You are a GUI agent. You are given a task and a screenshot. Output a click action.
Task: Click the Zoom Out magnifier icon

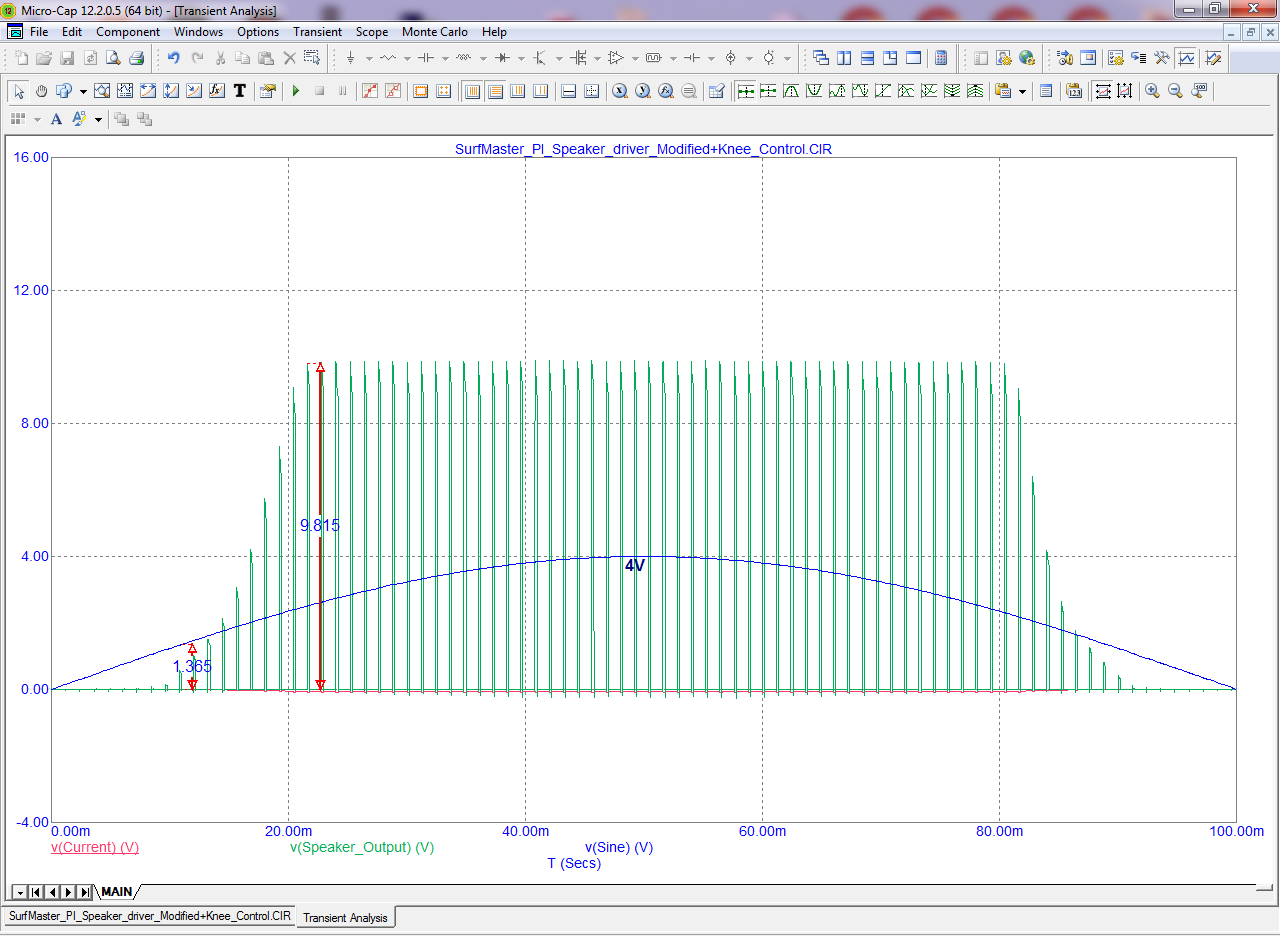click(1175, 91)
